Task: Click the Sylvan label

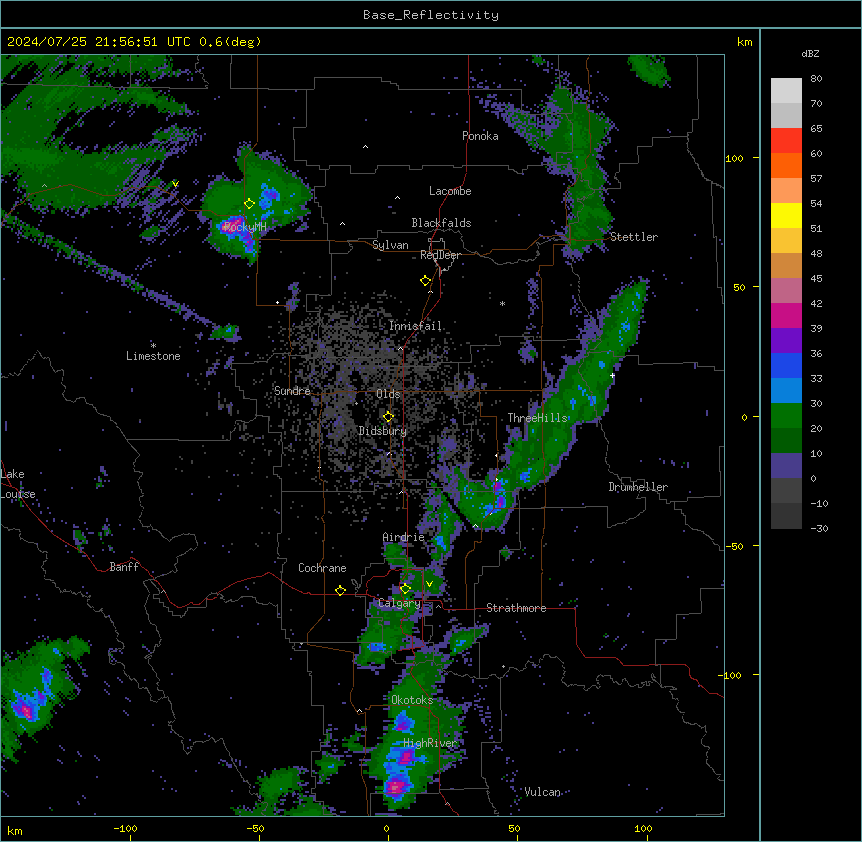Action: tap(390, 245)
